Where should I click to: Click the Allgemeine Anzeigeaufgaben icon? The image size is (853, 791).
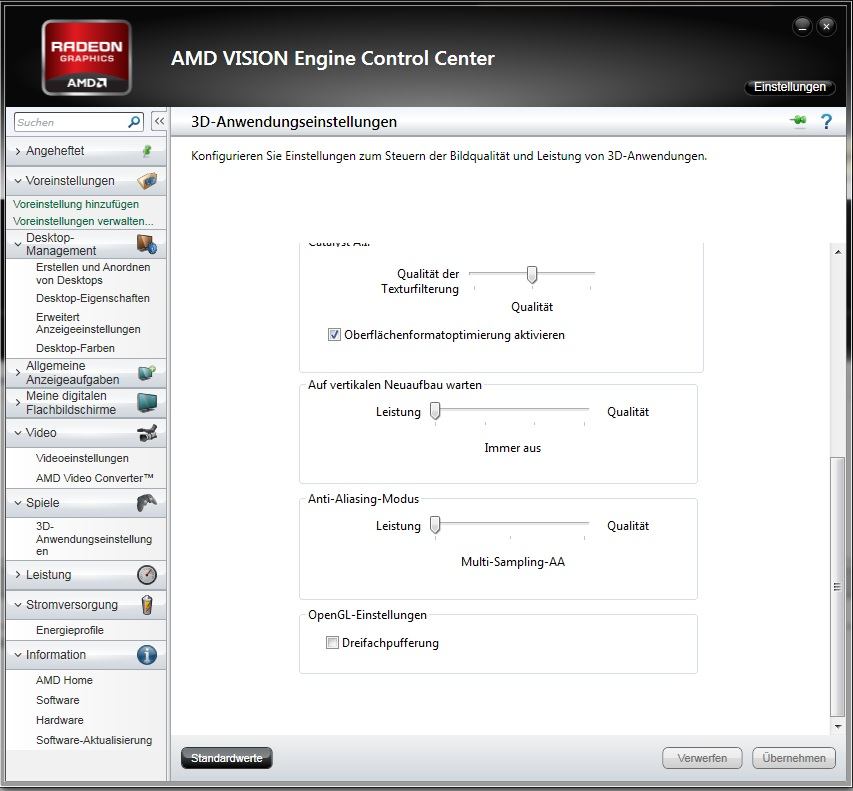pos(147,373)
